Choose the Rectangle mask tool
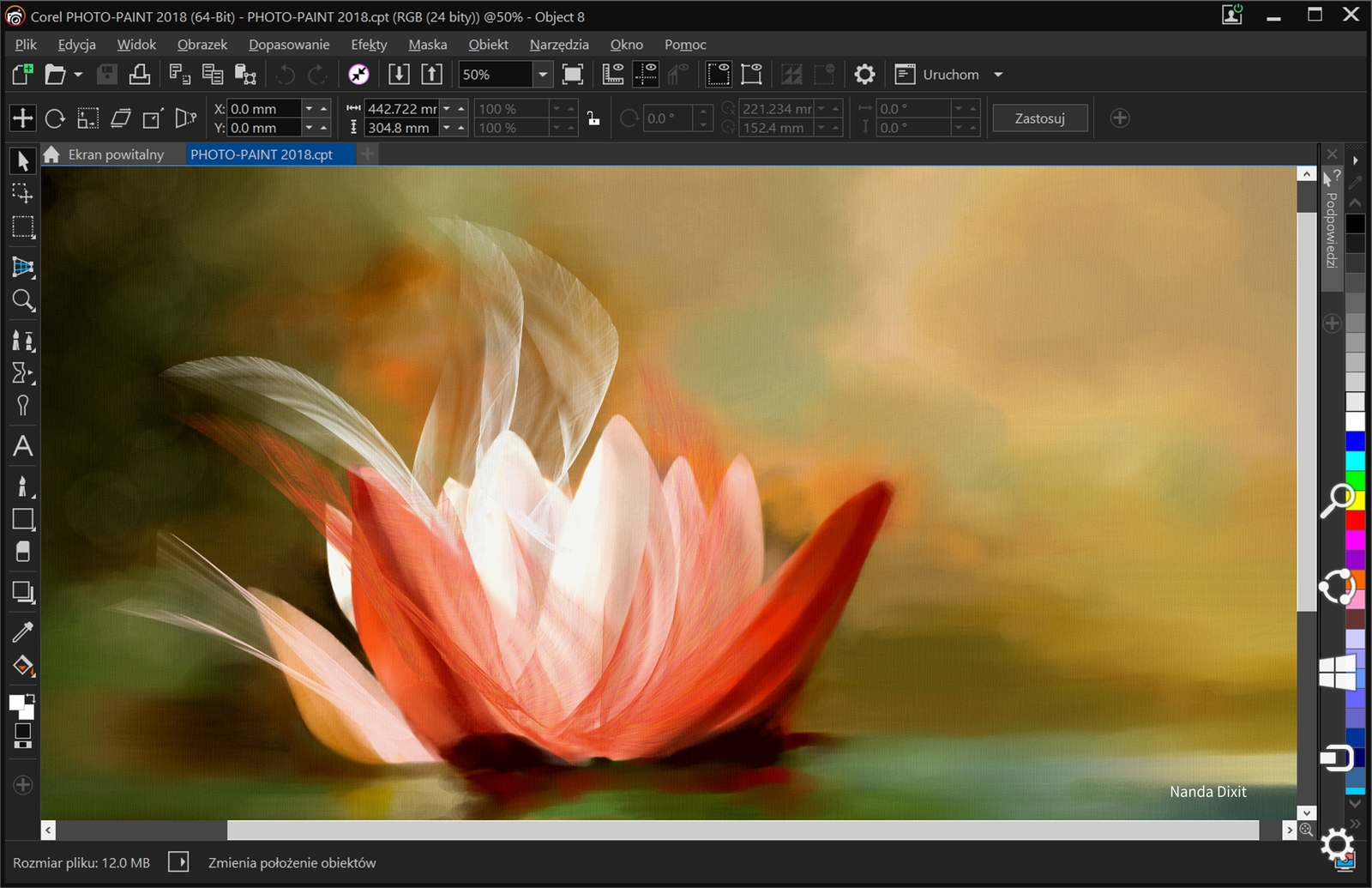The image size is (1372, 888). pyautogui.click(x=22, y=227)
